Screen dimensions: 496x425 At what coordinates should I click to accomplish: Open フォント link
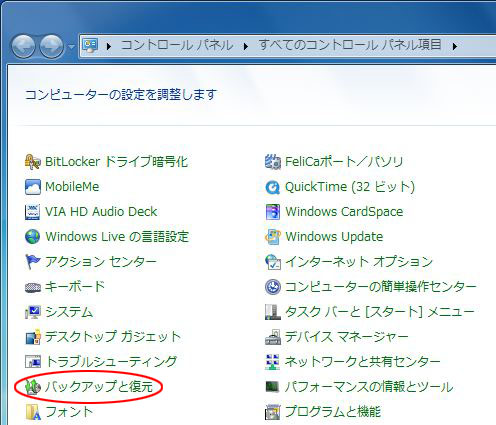[69, 412]
